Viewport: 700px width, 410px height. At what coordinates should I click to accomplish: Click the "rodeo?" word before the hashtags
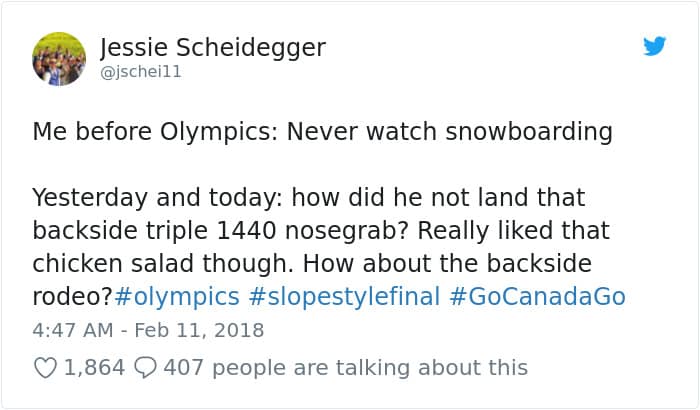tap(73, 297)
